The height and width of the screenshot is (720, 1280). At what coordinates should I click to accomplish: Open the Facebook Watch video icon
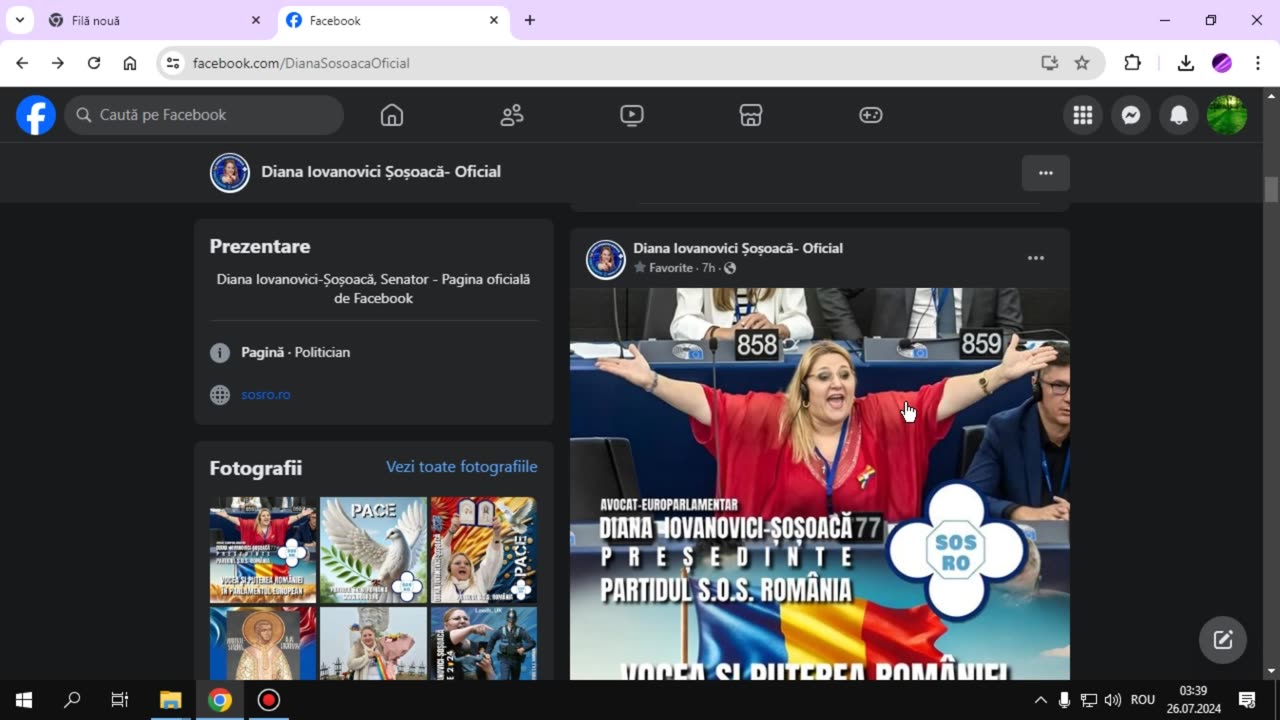tap(632, 115)
